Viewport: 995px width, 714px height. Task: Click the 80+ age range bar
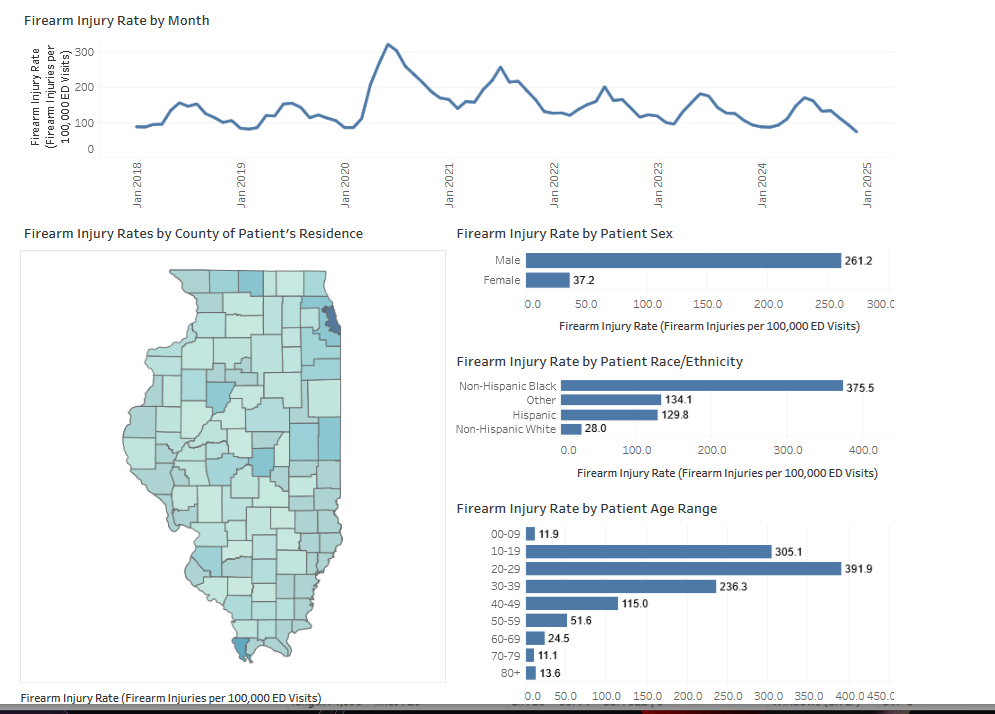[x=533, y=673]
